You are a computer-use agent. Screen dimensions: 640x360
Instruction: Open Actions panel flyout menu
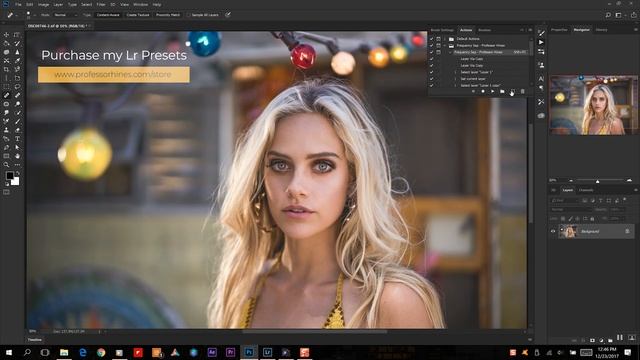click(530, 30)
